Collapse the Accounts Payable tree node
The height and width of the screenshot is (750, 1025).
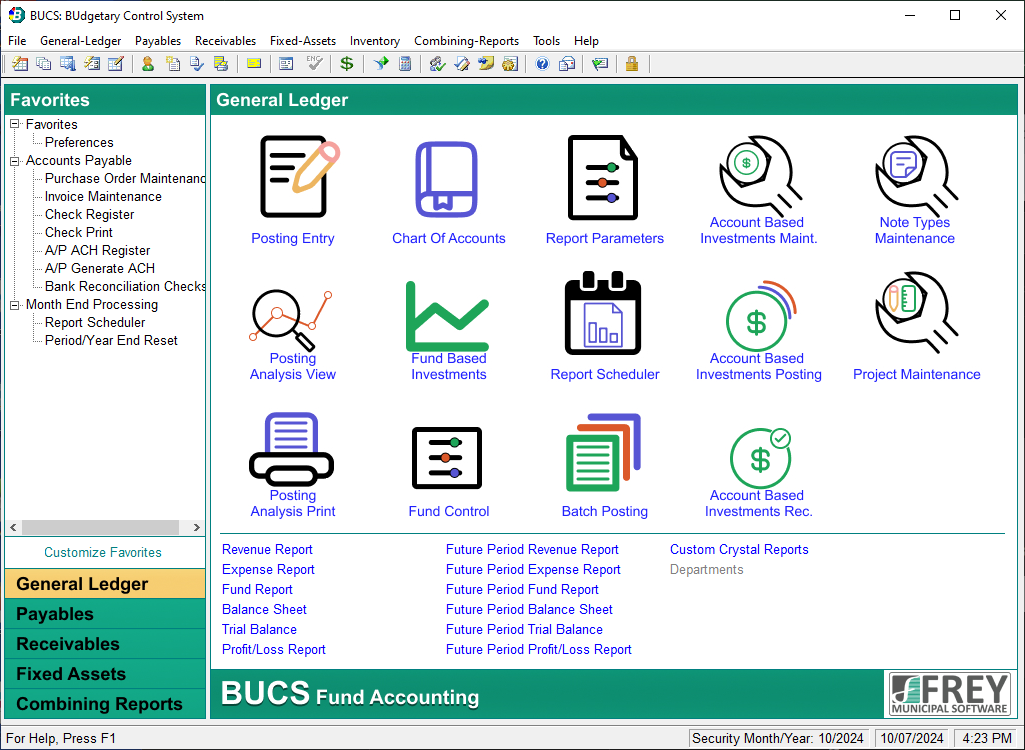tap(14, 161)
